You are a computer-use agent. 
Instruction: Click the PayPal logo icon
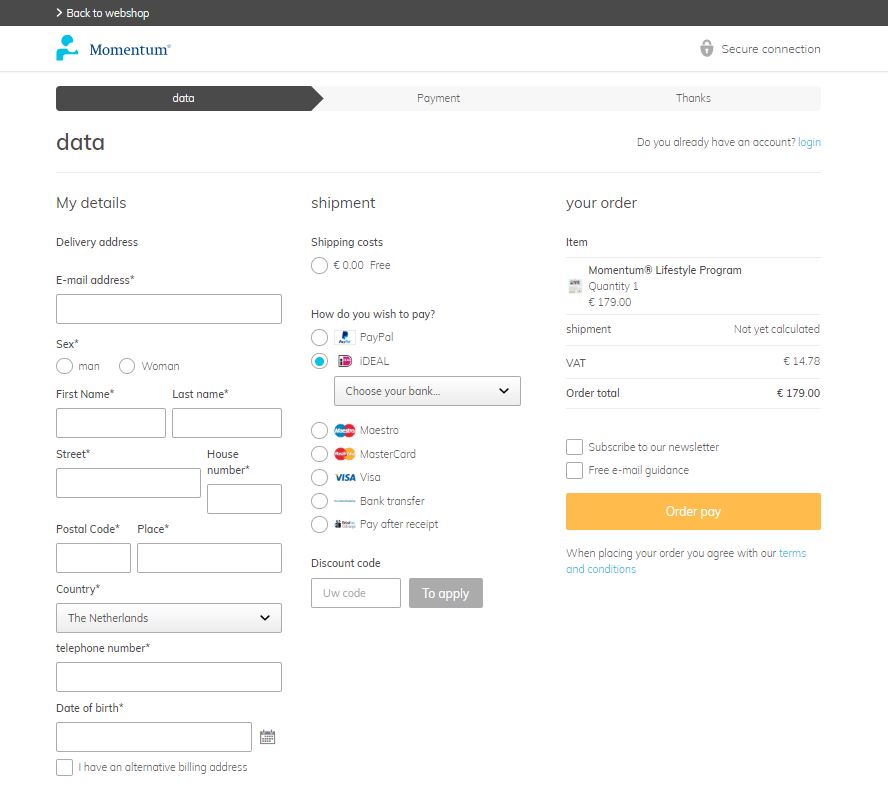[344, 337]
